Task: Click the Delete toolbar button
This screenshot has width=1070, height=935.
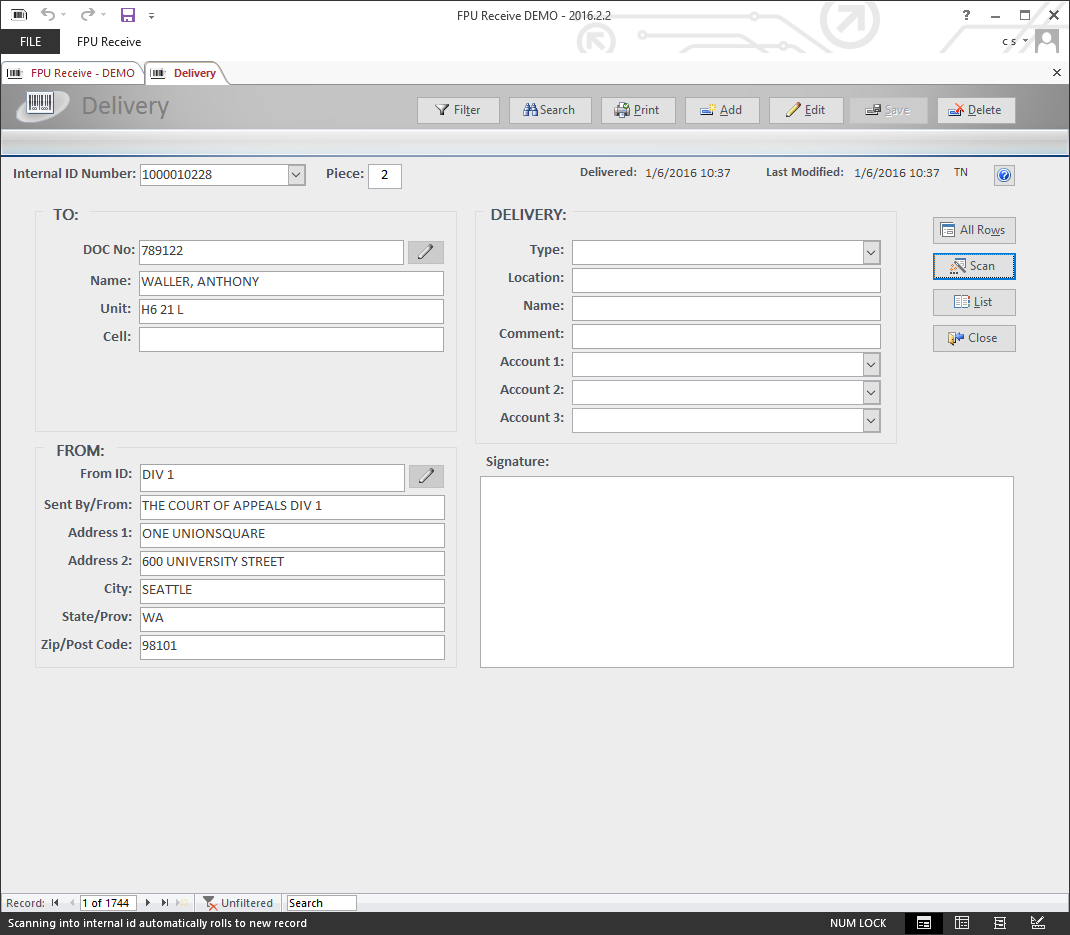Action: tap(976, 110)
